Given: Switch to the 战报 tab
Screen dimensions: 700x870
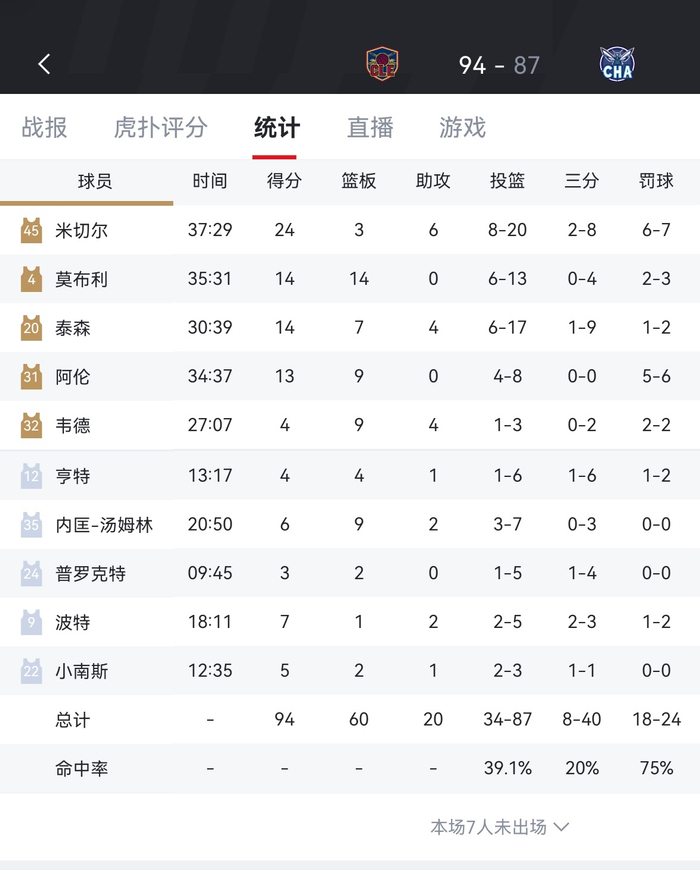Looking at the screenshot, I should pyautogui.click(x=45, y=128).
